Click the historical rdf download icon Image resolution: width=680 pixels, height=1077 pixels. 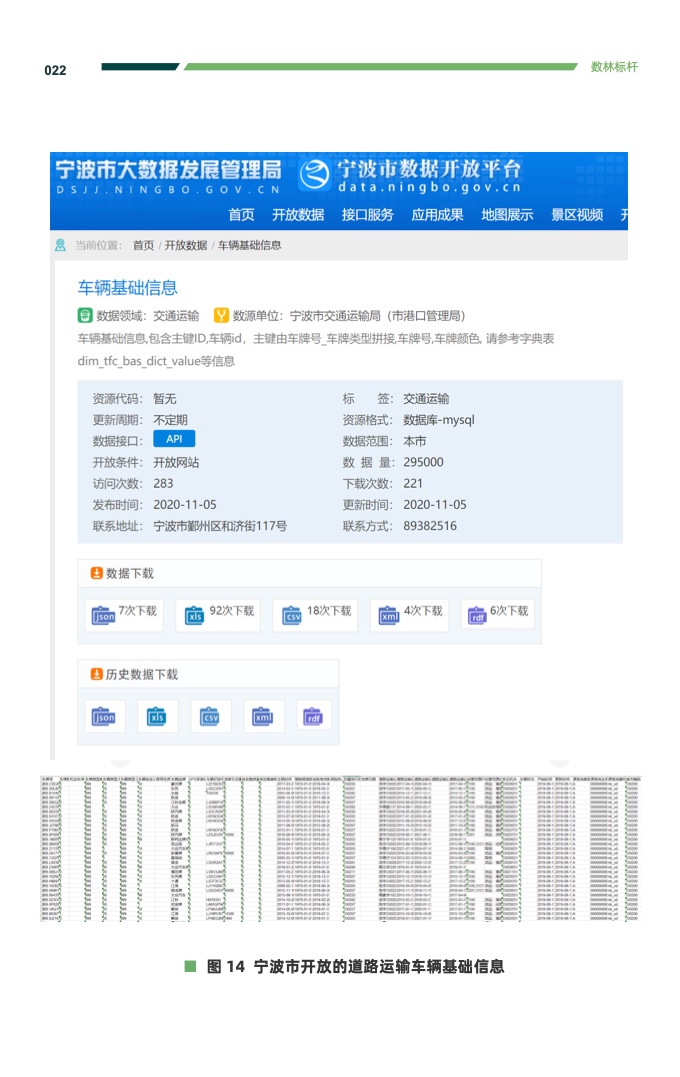(x=313, y=716)
